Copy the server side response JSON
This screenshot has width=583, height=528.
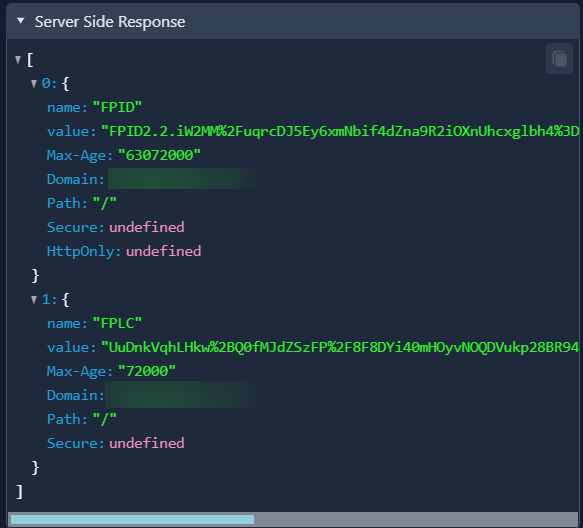pyautogui.click(x=559, y=59)
